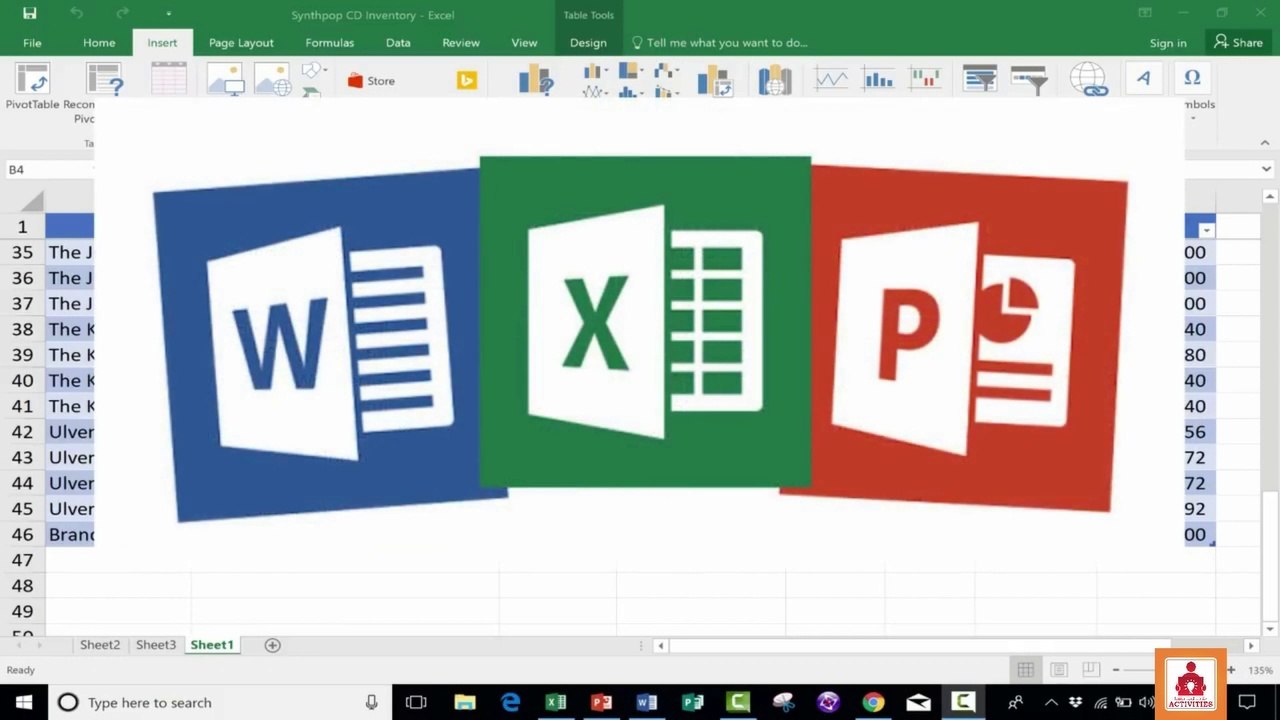Screen dimensions: 1280x720
Task: Switch to the Formulas tab
Action: tap(330, 43)
